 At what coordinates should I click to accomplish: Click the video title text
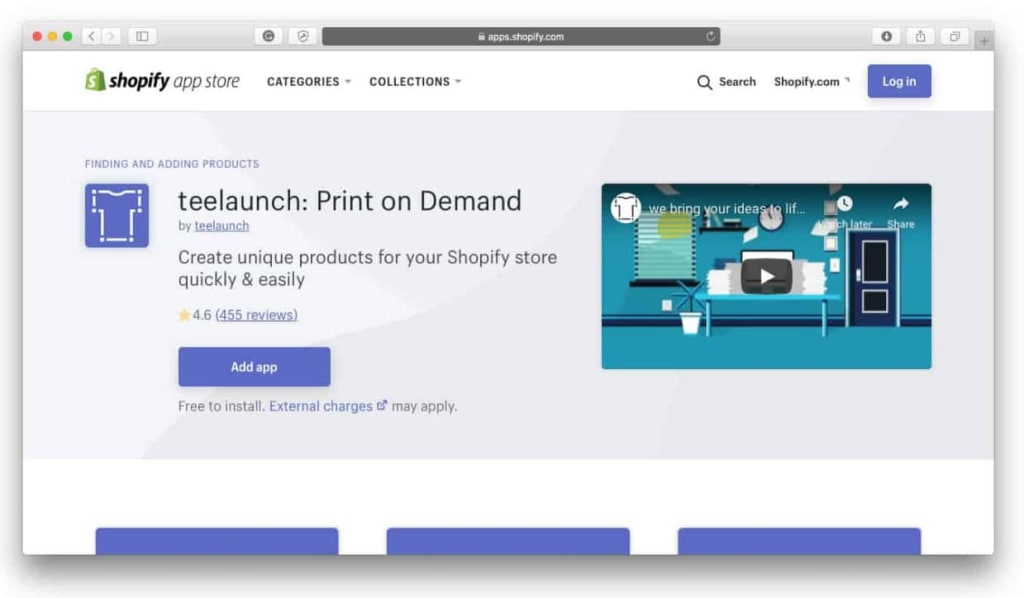tap(727, 209)
